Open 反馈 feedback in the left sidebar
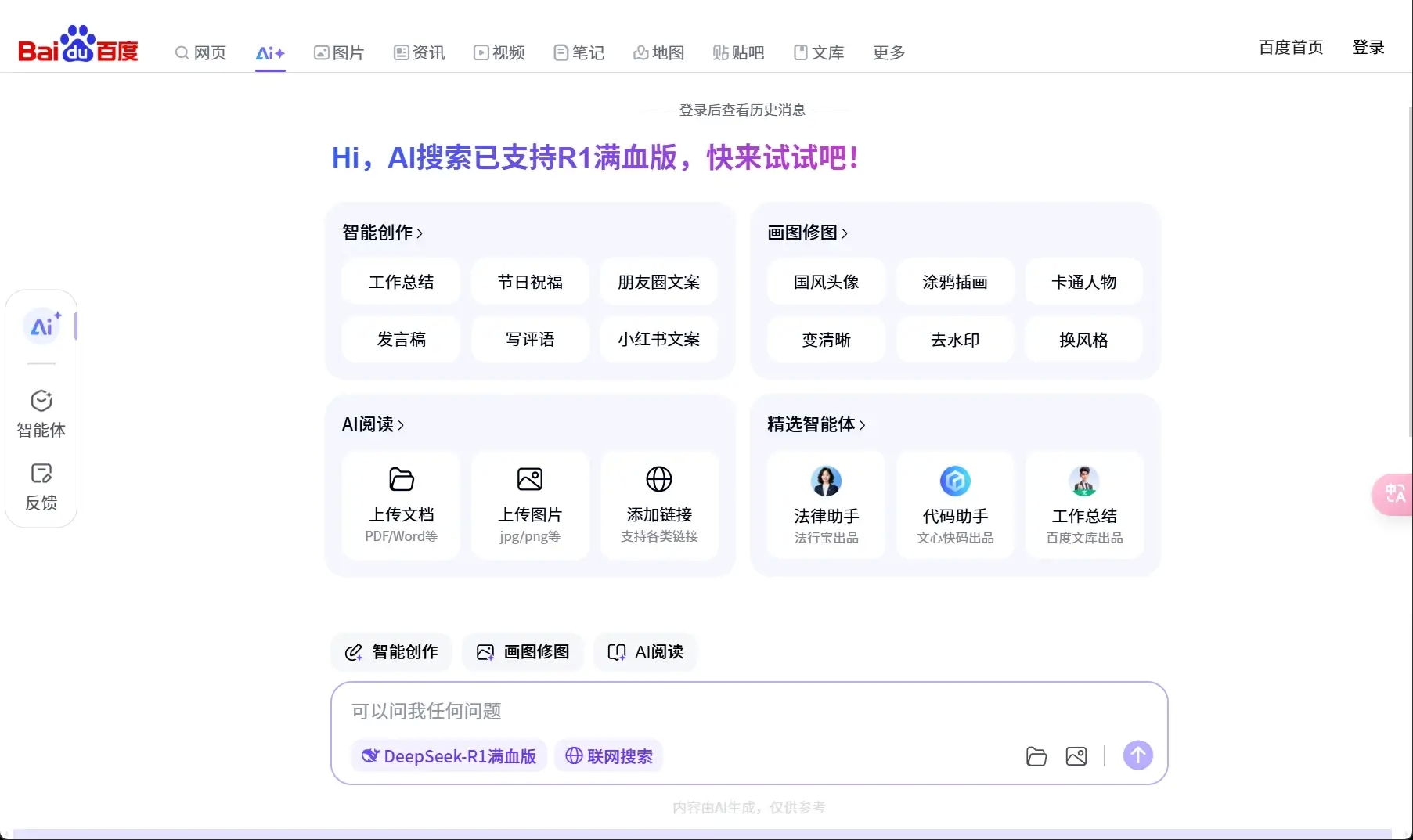This screenshot has width=1413, height=840. 41,487
